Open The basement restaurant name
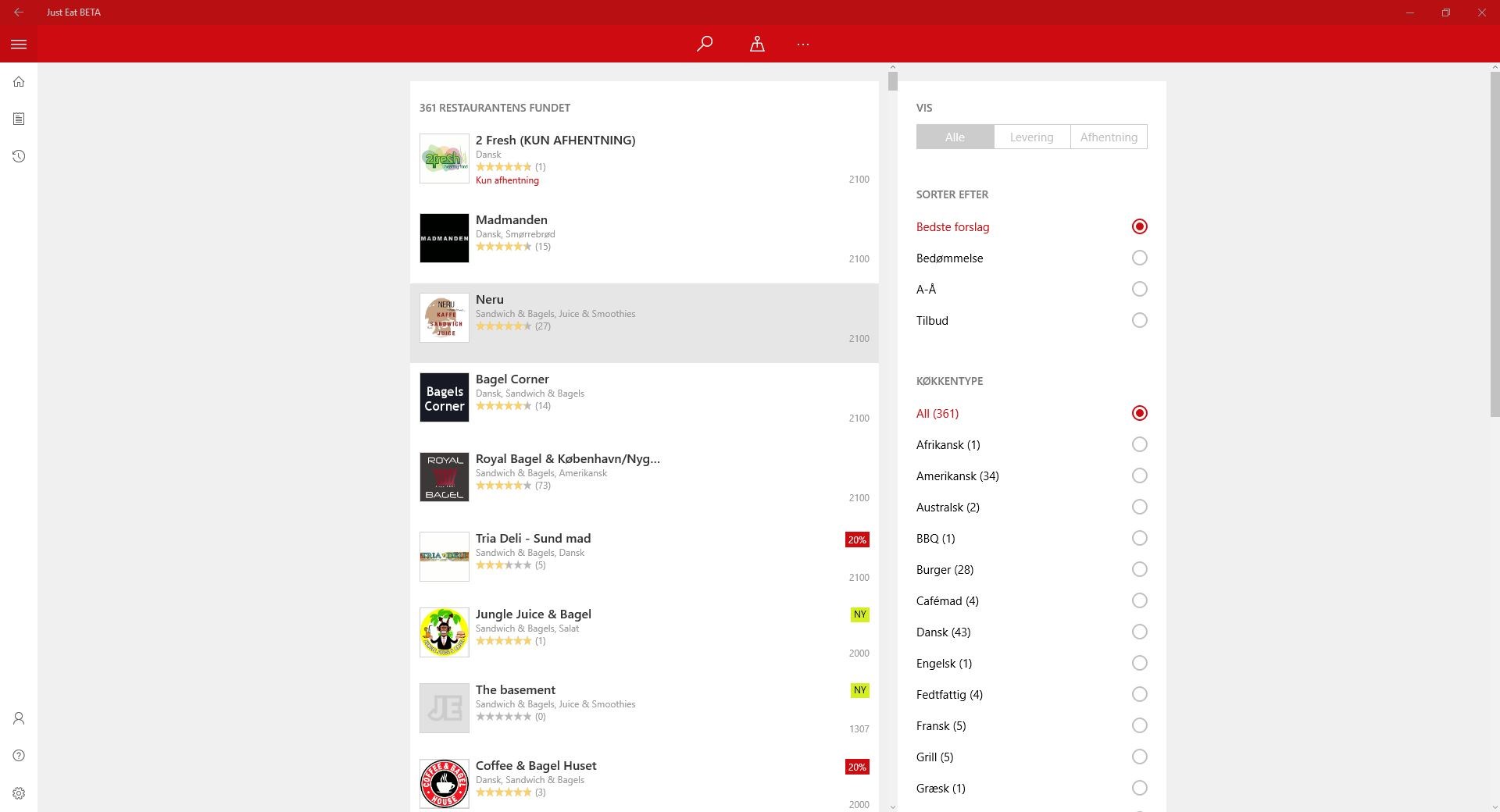1500x812 pixels. coord(516,689)
